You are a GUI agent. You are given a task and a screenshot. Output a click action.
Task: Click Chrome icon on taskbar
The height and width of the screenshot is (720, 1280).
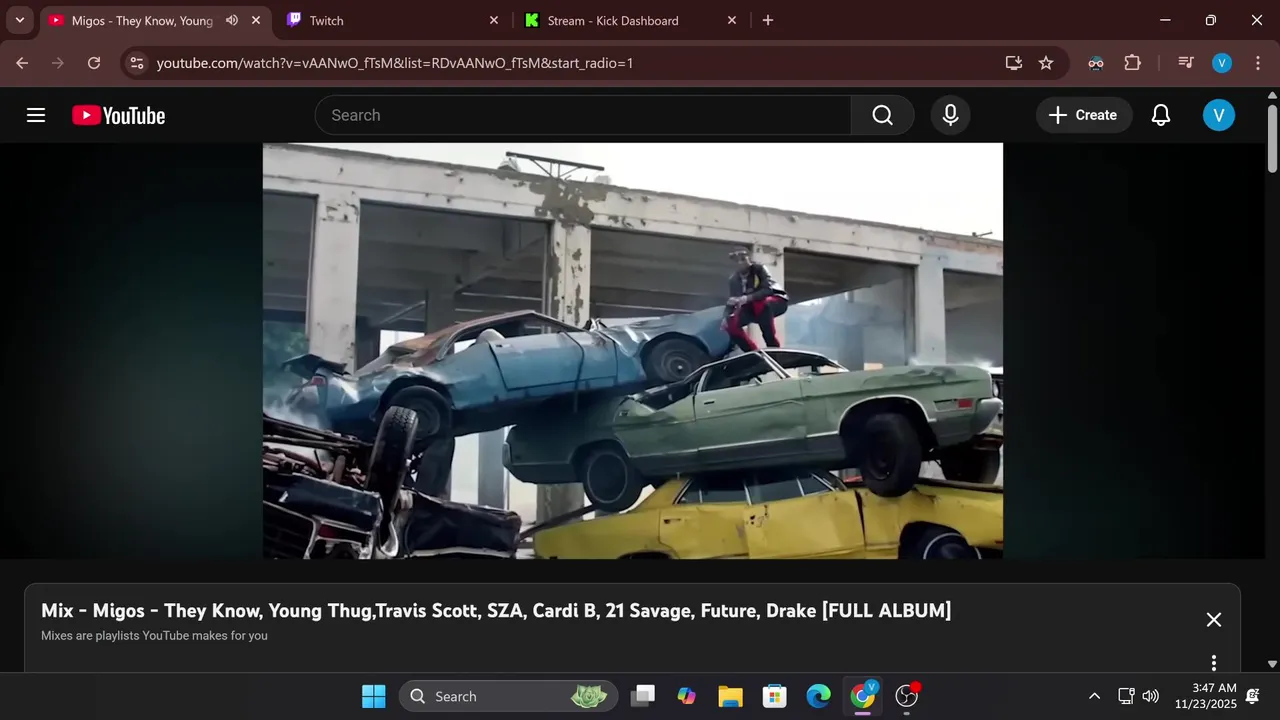click(862, 696)
